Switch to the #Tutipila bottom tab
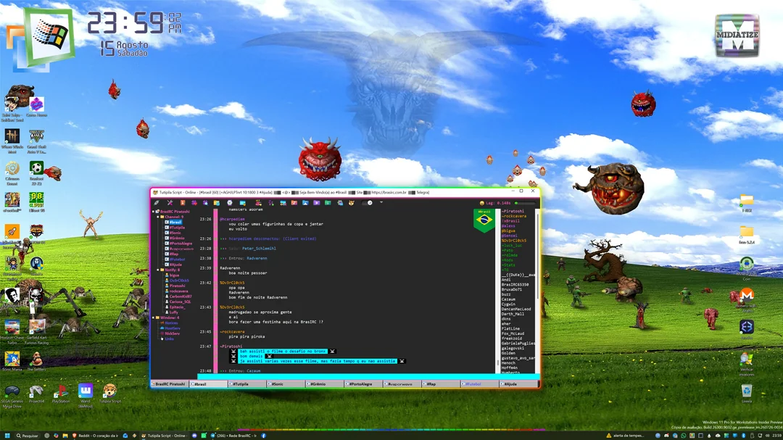The width and height of the screenshot is (783, 440). 247,384
